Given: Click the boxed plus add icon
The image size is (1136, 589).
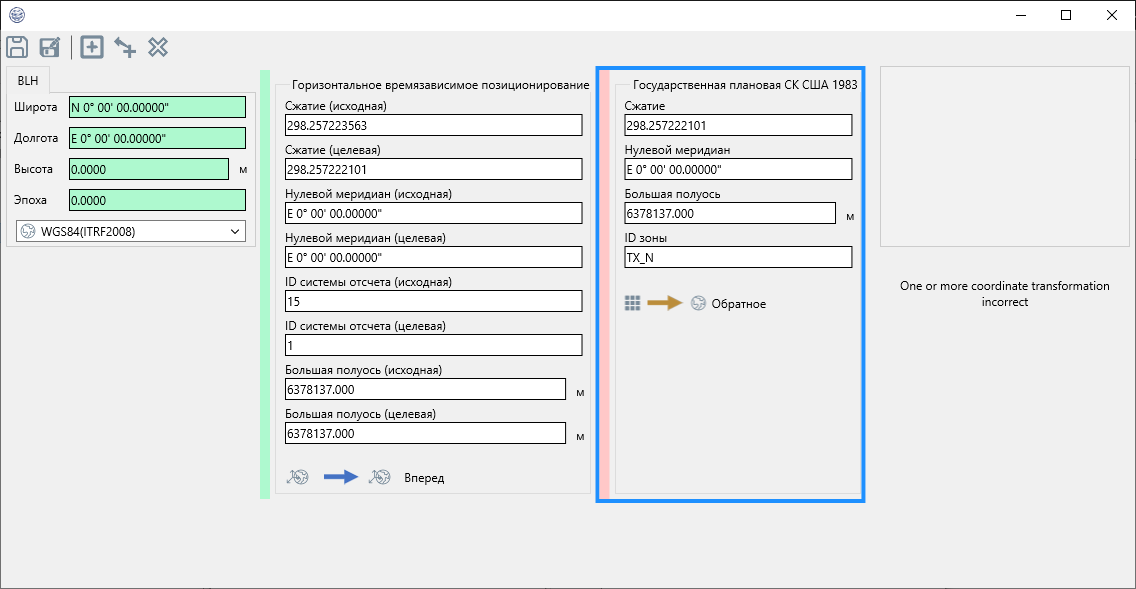Looking at the screenshot, I should point(92,47).
